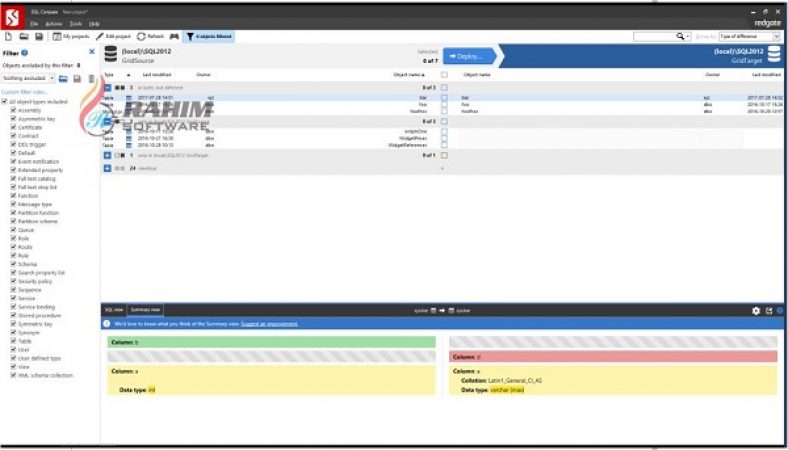The height and width of the screenshot is (450, 788).
Task: Click info icon on blue feedback bar
Action: [107, 324]
